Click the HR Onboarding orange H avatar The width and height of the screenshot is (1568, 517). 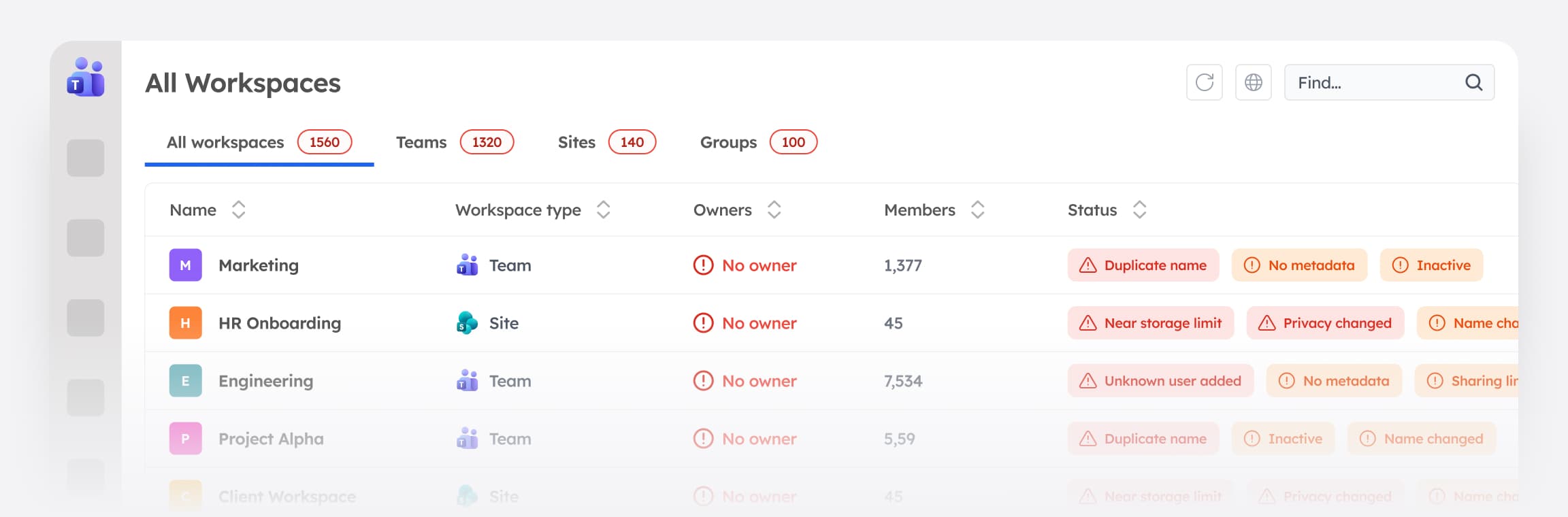(185, 323)
